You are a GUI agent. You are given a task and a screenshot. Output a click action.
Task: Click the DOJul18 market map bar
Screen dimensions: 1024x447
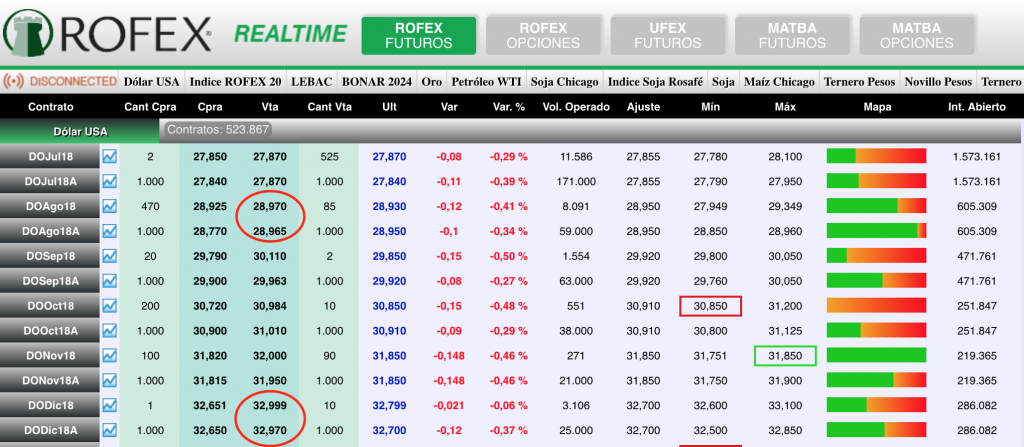876,156
